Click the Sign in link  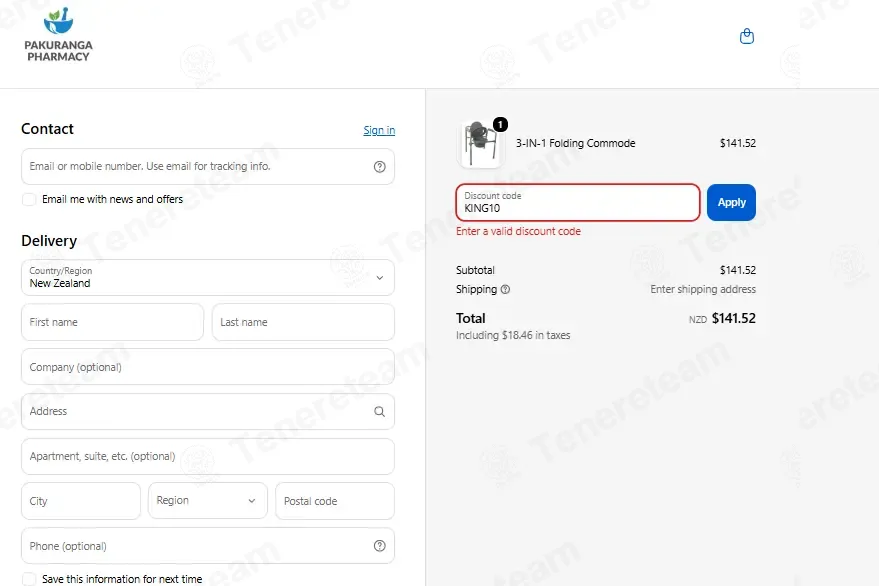coord(379,130)
